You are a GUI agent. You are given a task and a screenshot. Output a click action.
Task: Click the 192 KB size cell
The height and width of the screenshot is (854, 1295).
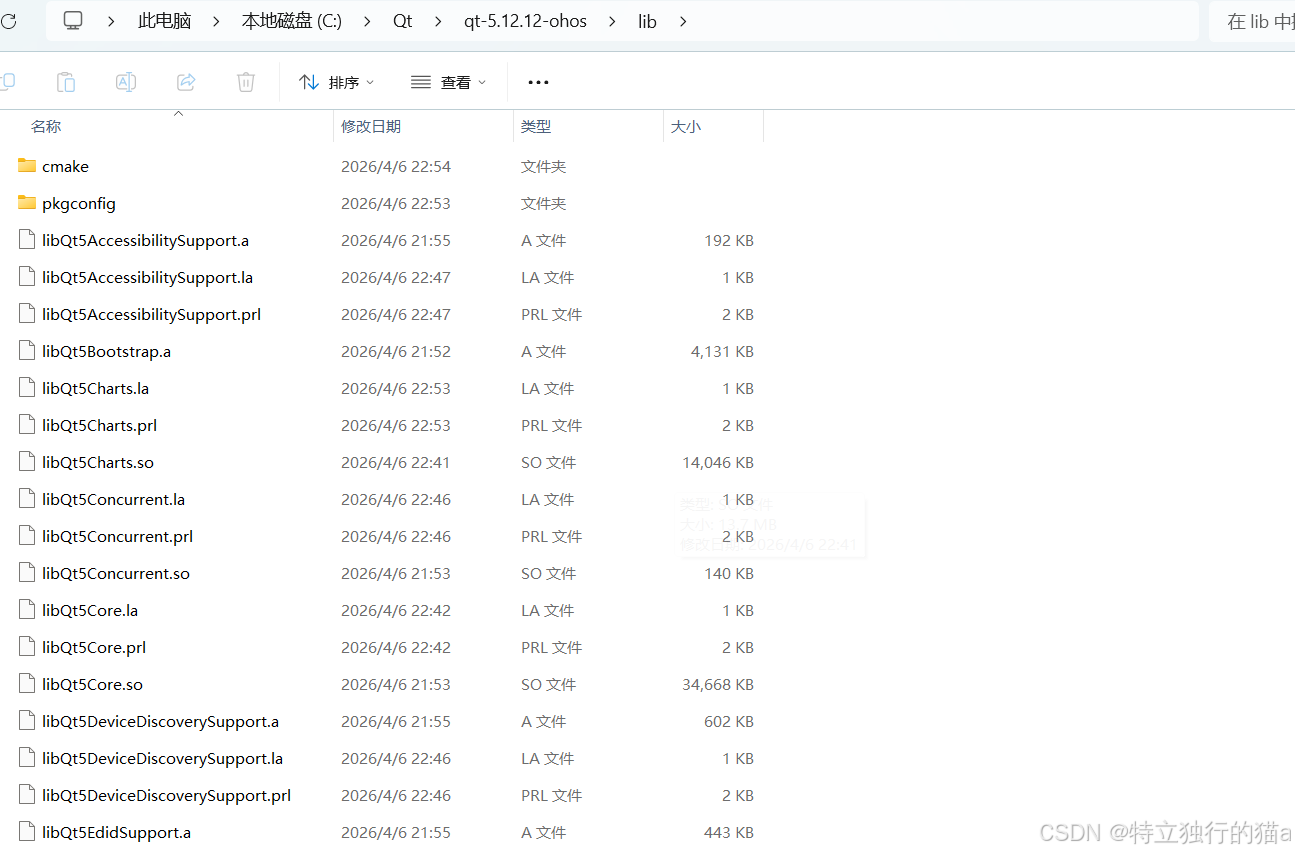tap(729, 240)
